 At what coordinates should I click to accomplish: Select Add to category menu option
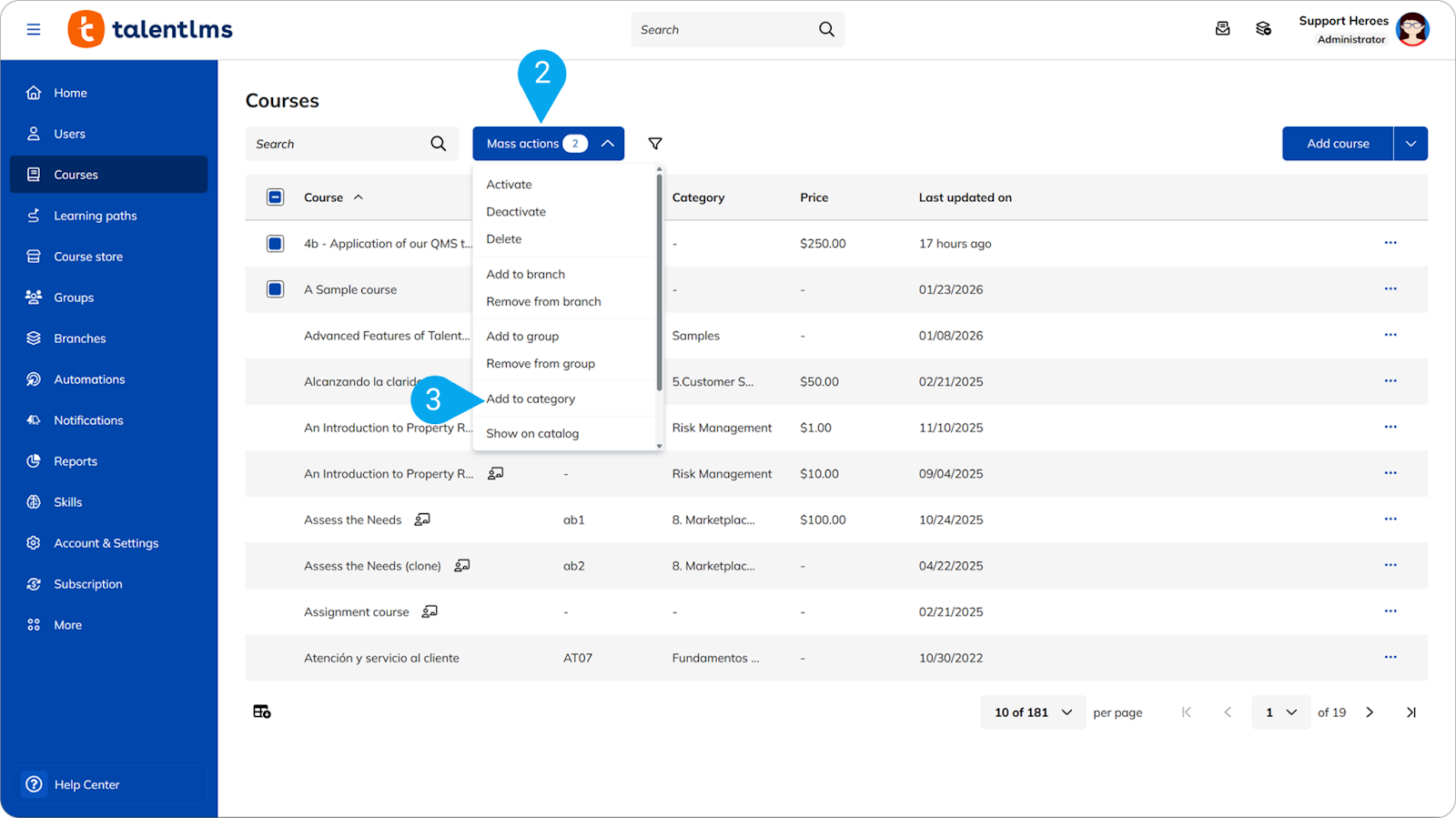(x=531, y=399)
